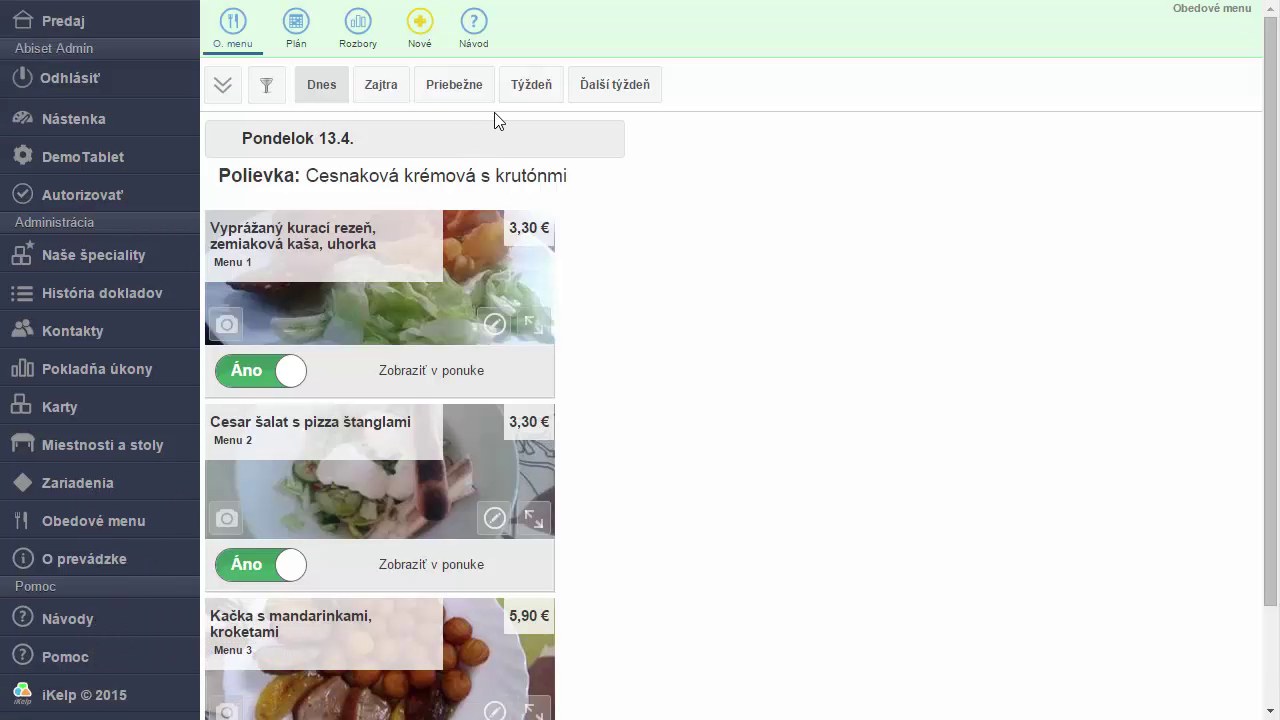Click camera icon on Menu 2 card
This screenshot has width=1280, height=720.
[227, 518]
